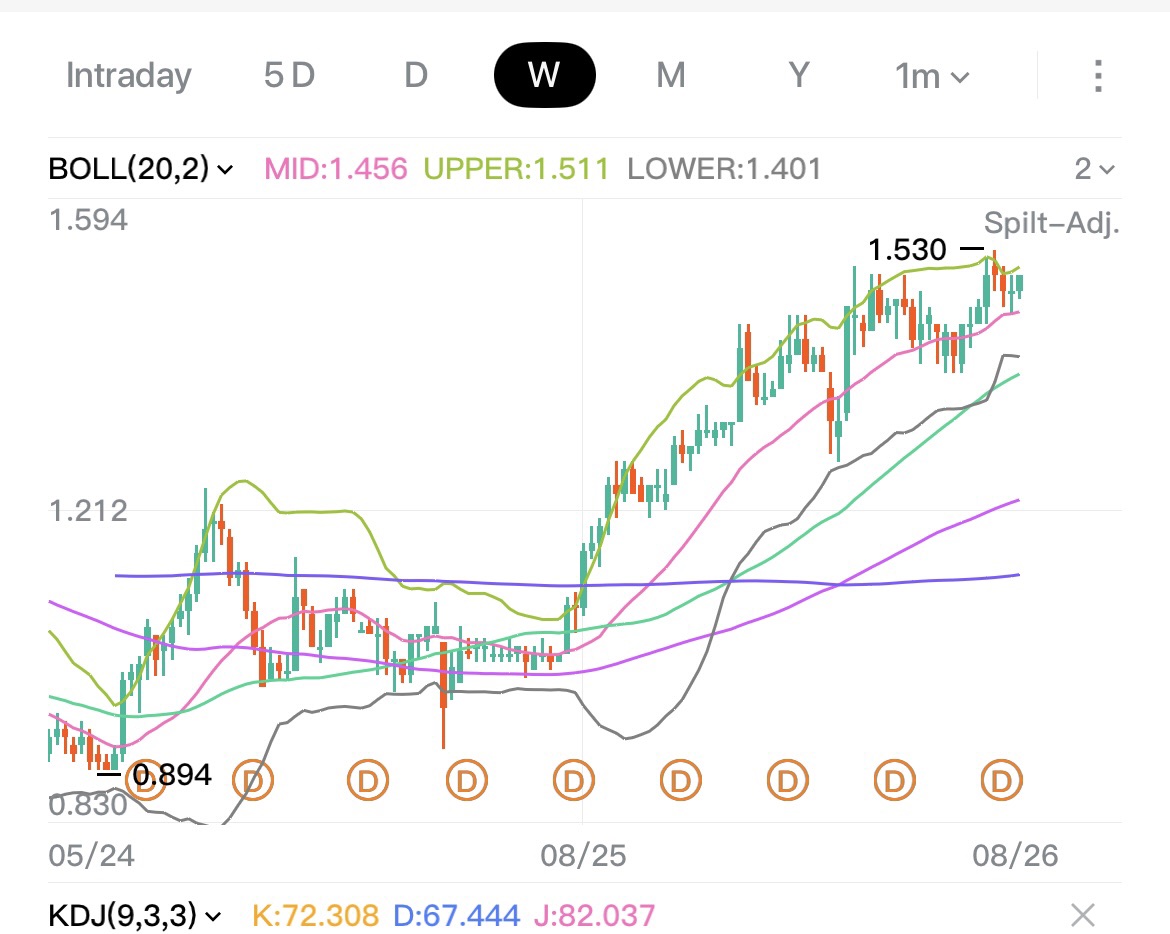Click the J:82.037 KDJ value

pyautogui.click(x=595, y=915)
